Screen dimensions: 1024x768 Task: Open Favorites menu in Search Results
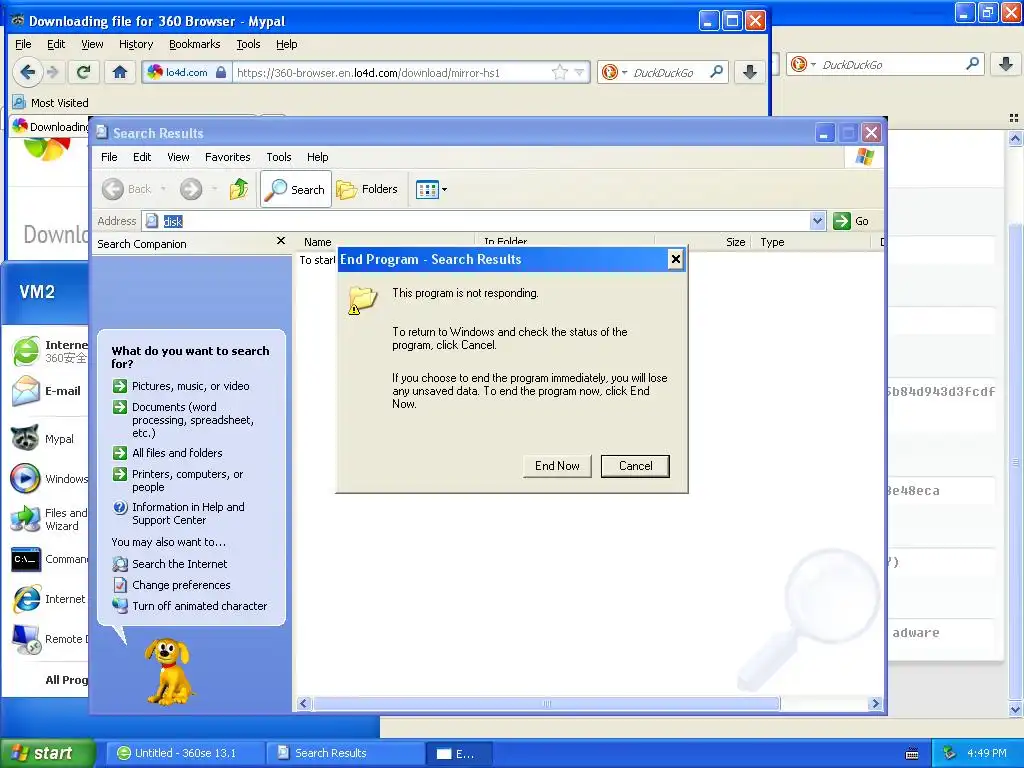point(227,157)
